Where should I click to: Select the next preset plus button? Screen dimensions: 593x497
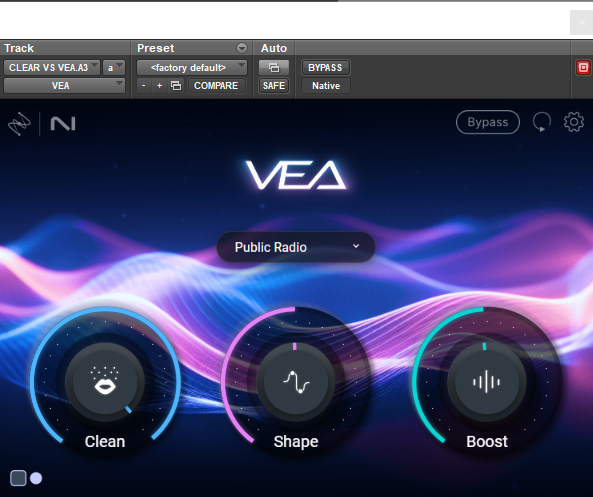click(159, 86)
